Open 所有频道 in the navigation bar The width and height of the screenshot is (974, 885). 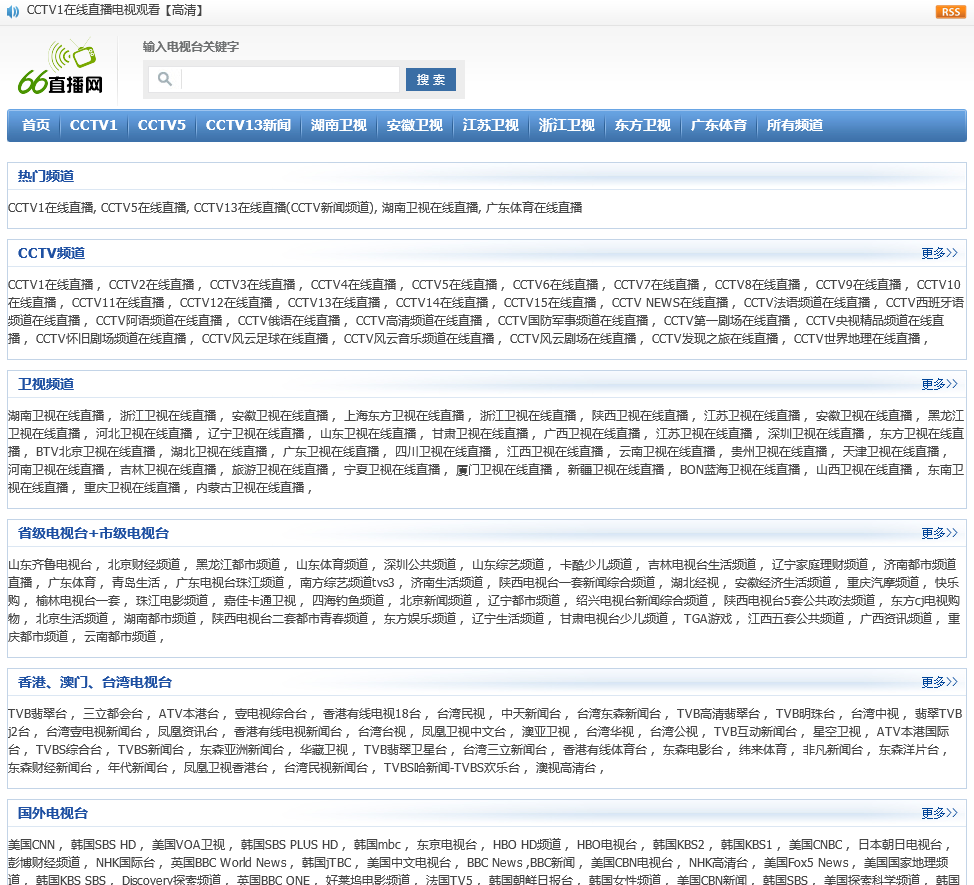pyautogui.click(x=794, y=125)
